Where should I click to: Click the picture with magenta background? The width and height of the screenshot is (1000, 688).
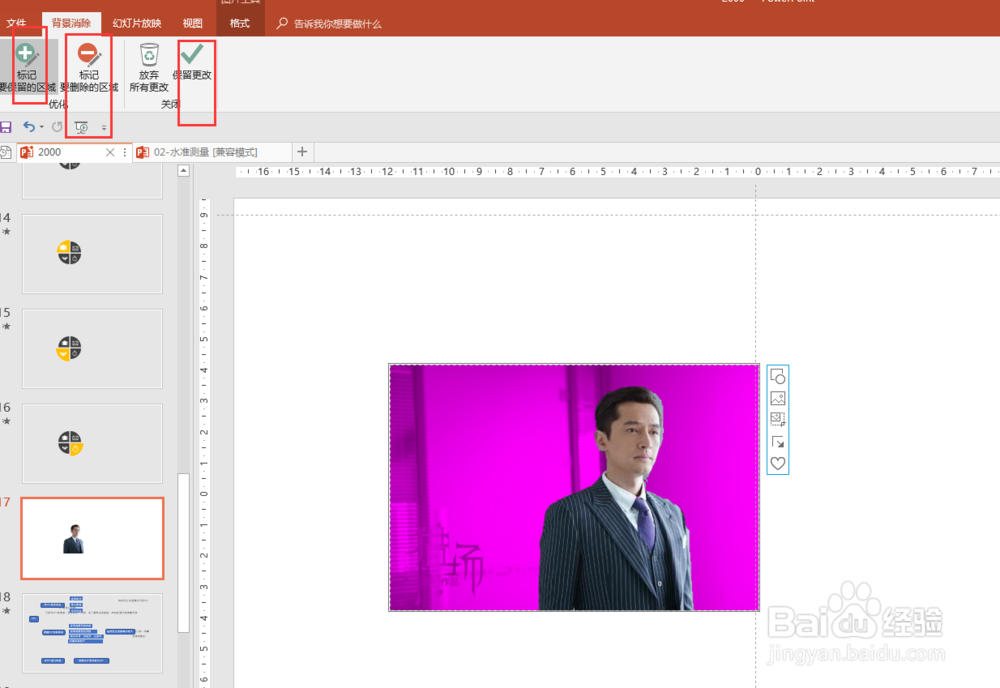tap(573, 487)
